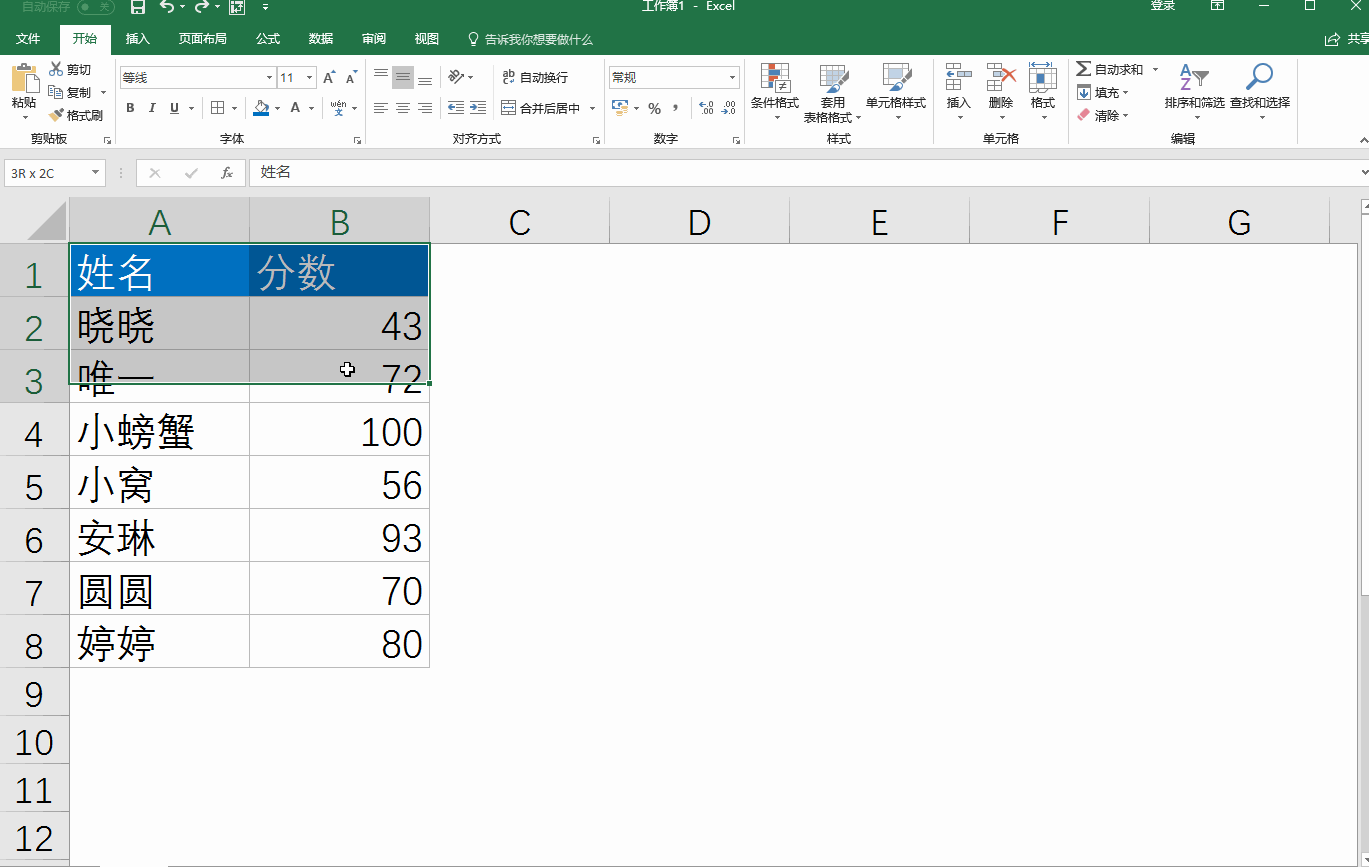Decrease decimal places
1369x867 pixels.
729,108
